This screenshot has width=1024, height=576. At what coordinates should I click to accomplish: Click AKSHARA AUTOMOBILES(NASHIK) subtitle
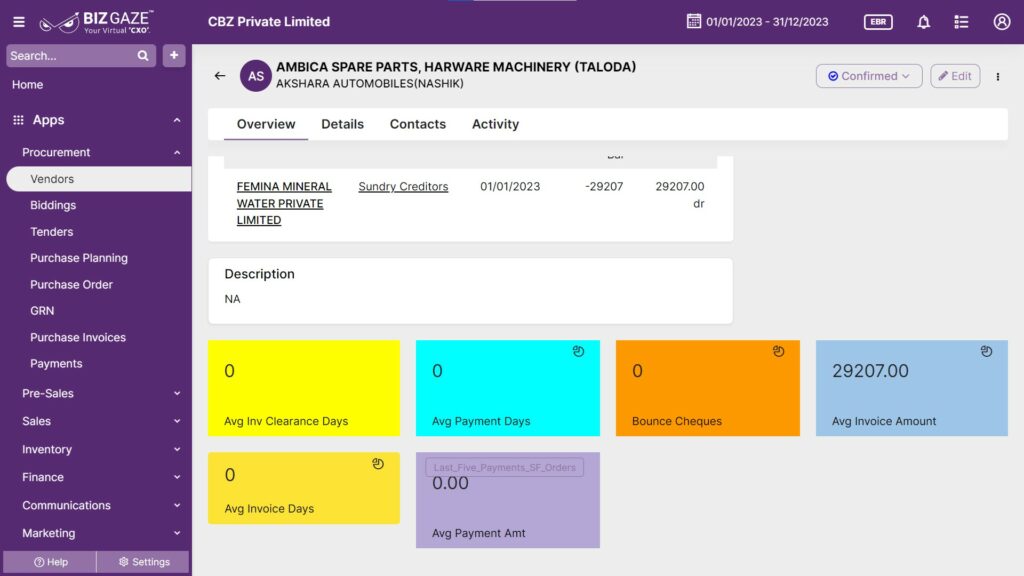pos(370,84)
